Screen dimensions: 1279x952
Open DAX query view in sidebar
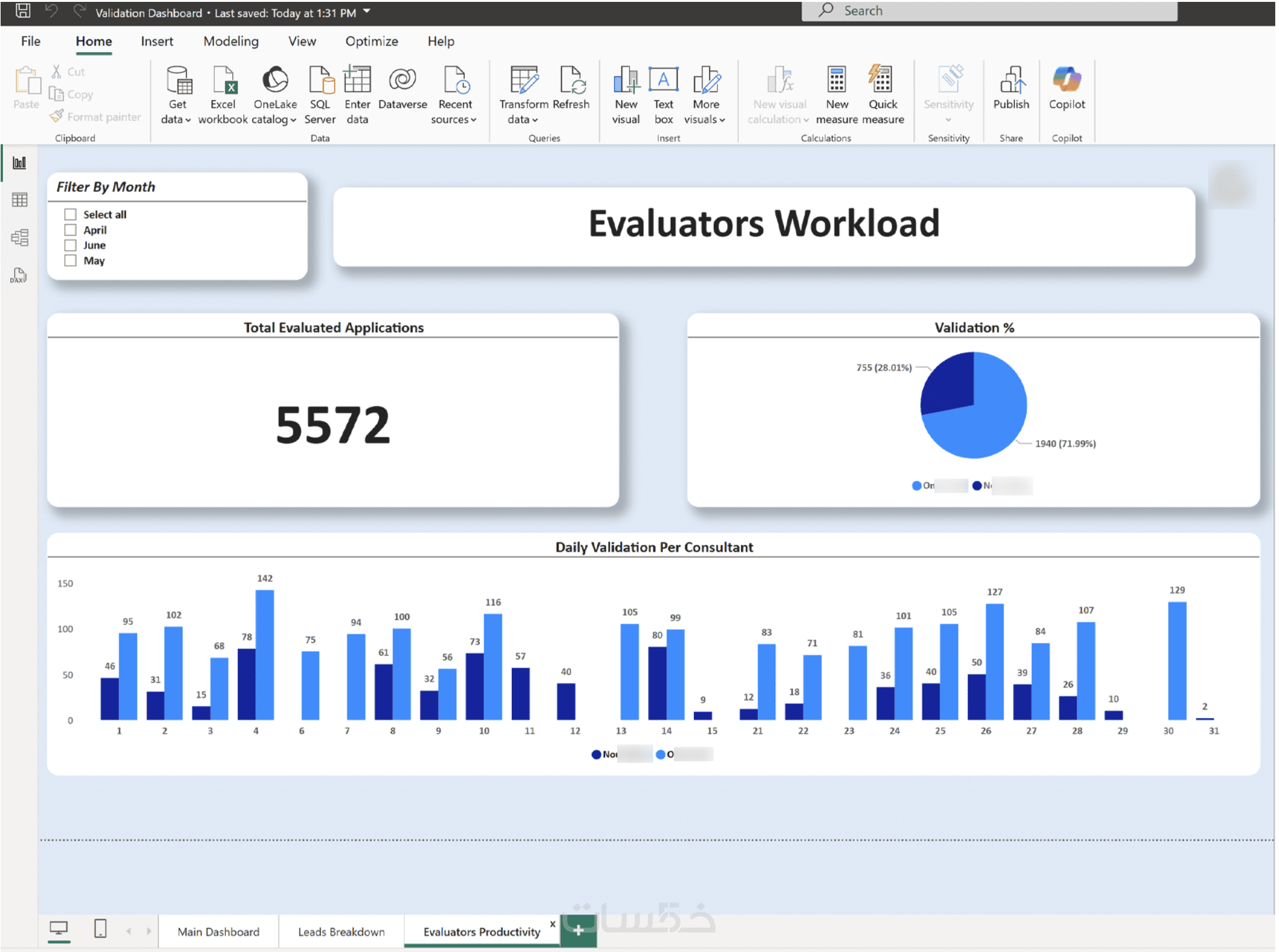(x=19, y=275)
